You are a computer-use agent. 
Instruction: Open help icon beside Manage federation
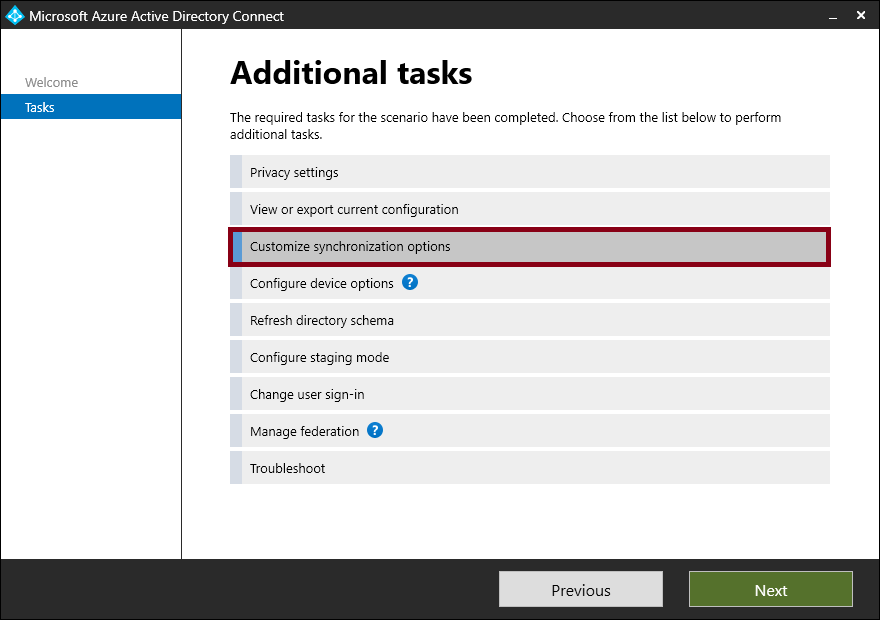click(375, 430)
